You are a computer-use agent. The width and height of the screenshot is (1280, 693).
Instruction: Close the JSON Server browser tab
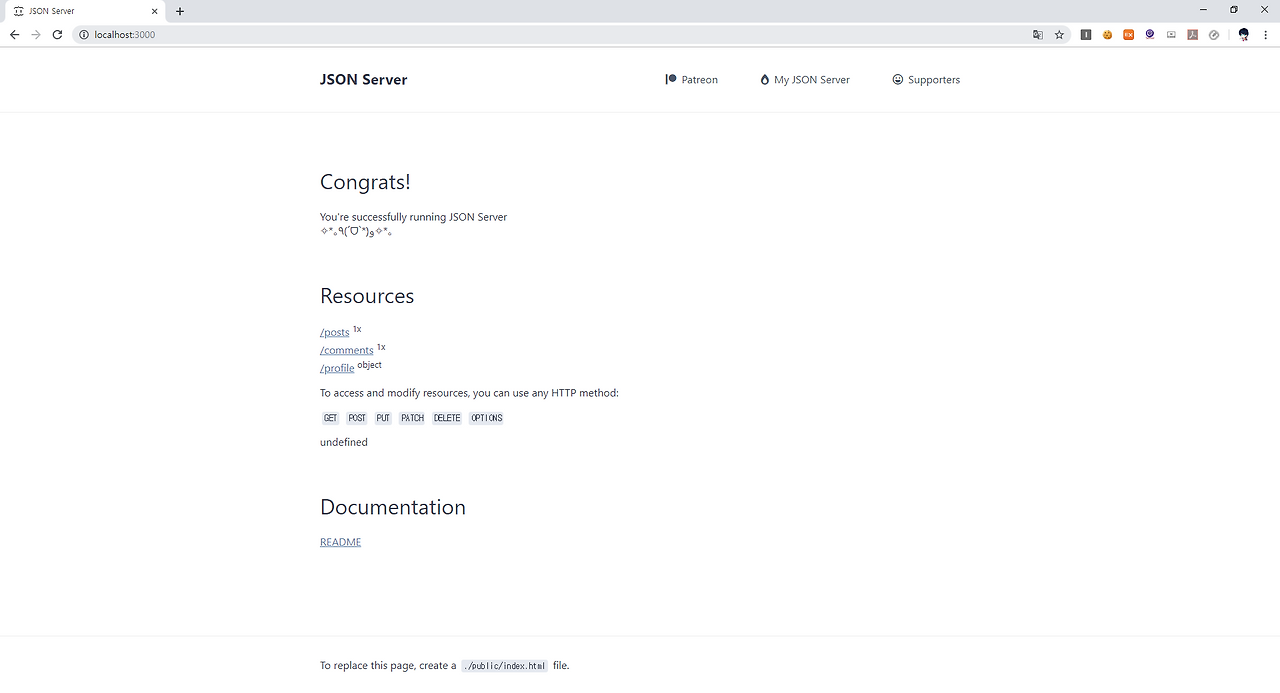coord(154,11)
